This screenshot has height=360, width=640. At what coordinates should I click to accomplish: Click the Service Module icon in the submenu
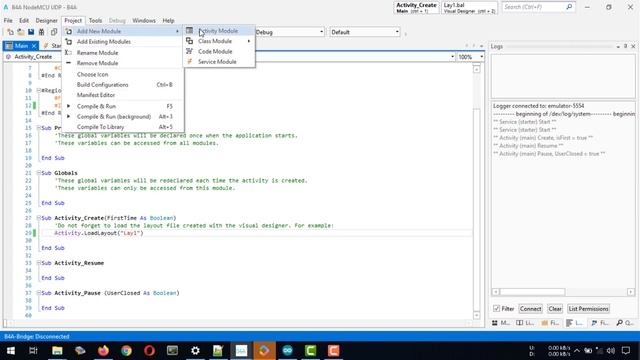pyautogui.click(x=189, y=62)
